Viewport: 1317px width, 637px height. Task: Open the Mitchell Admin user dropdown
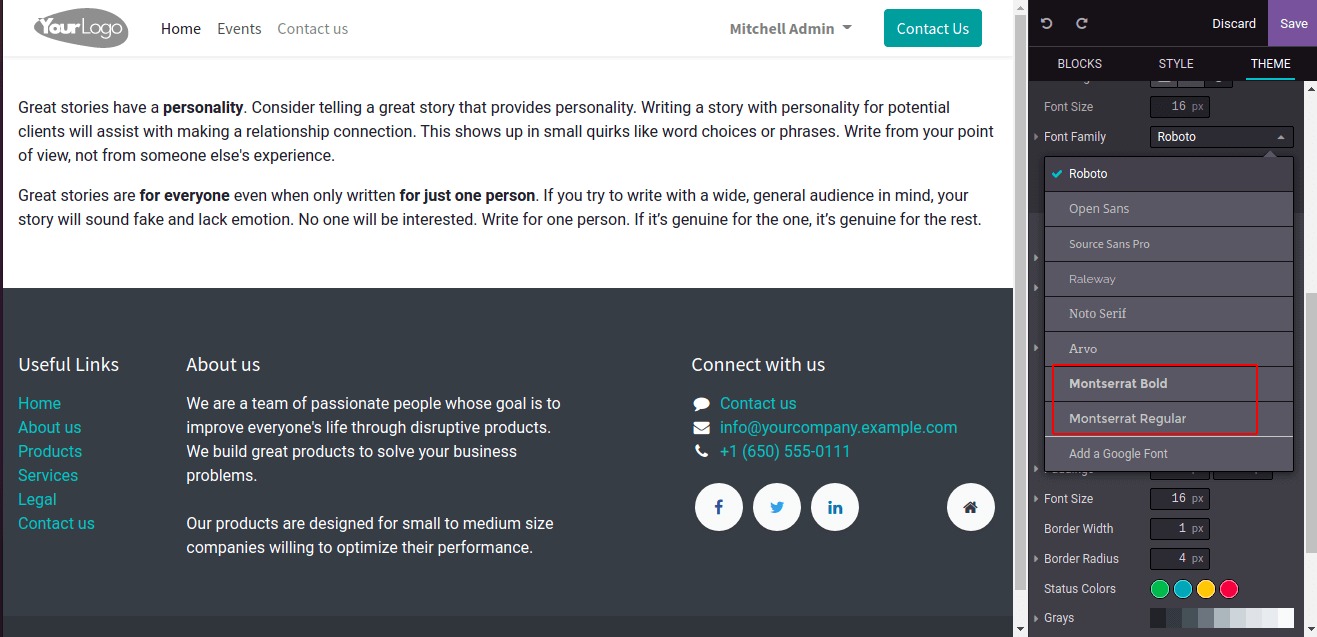[790, 29]
